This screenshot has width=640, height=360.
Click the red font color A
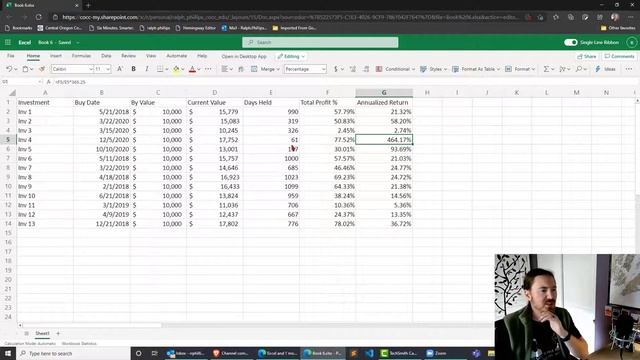click(x=192, y=69)
